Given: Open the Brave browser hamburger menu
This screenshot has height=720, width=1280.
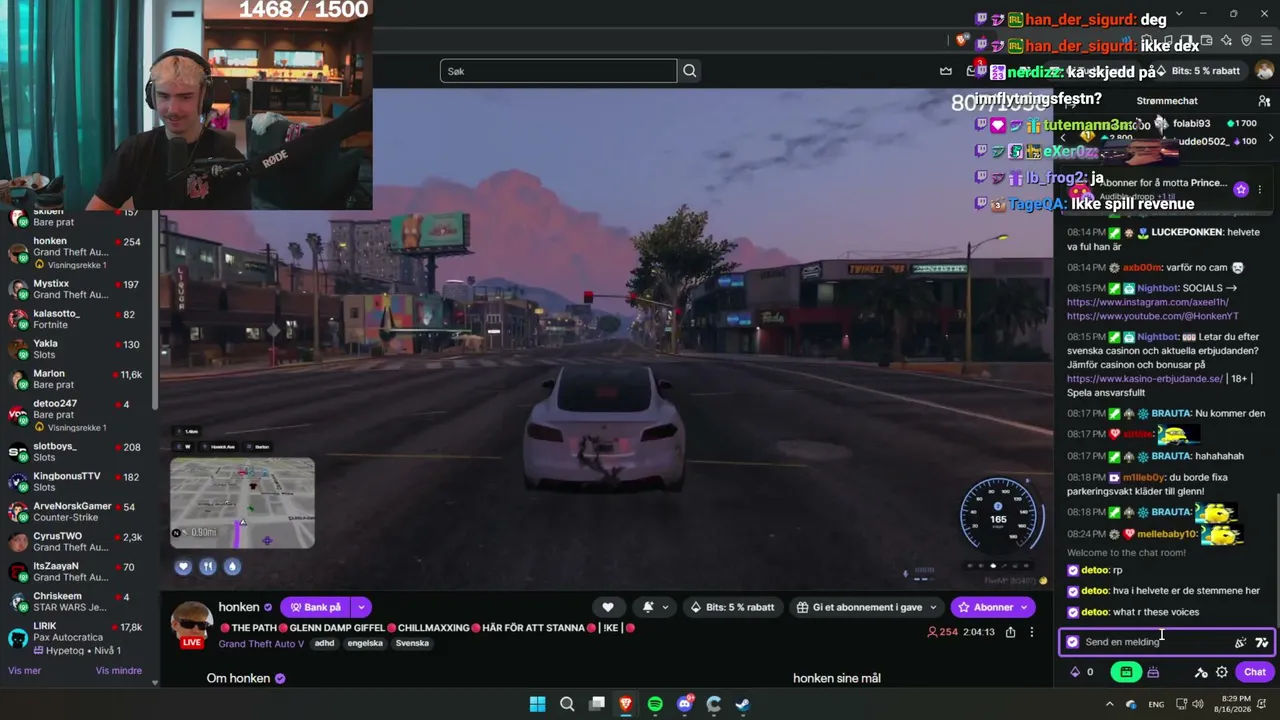Looking at the screenshot, I should pos(1266,40).
